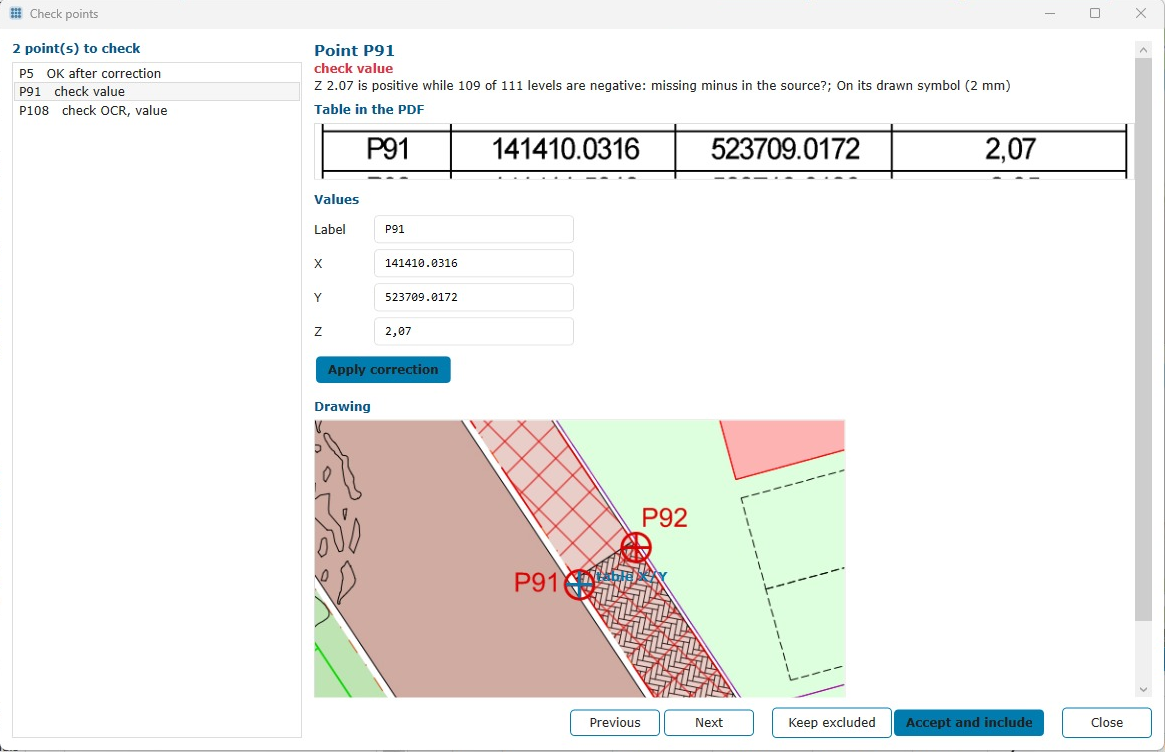The image size is (1165, 752).
Task: Click the red P91 label in the drawing
Action: point(536,582)
